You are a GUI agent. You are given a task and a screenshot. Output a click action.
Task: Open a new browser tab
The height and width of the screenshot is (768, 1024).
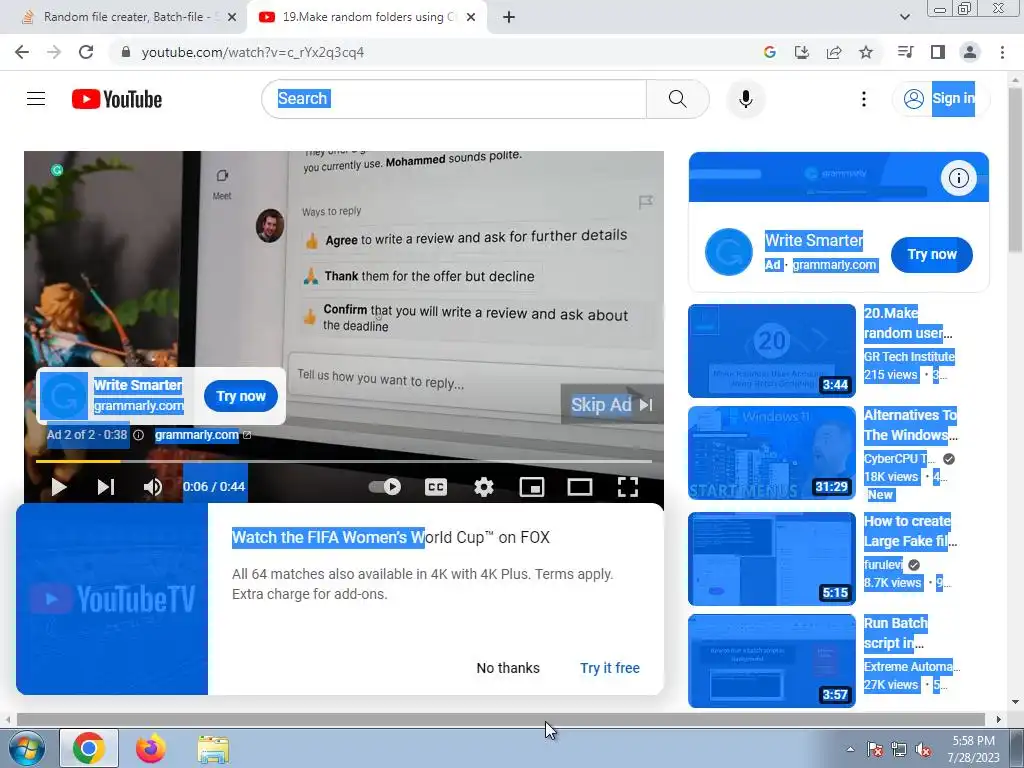509,17
